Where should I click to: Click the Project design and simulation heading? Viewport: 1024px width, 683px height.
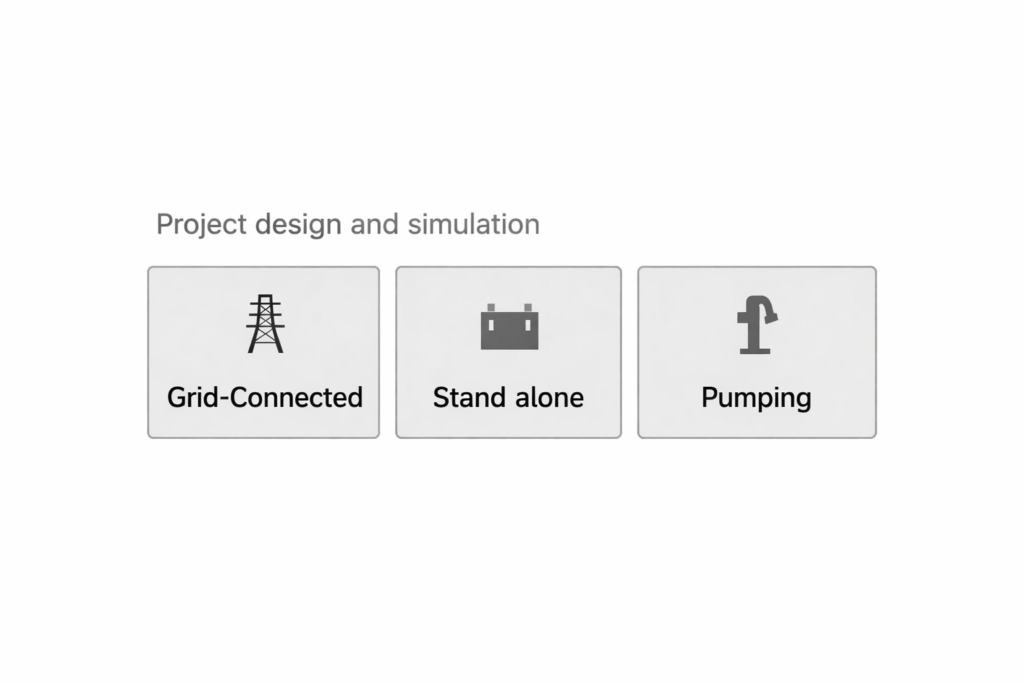pos(347,224)
